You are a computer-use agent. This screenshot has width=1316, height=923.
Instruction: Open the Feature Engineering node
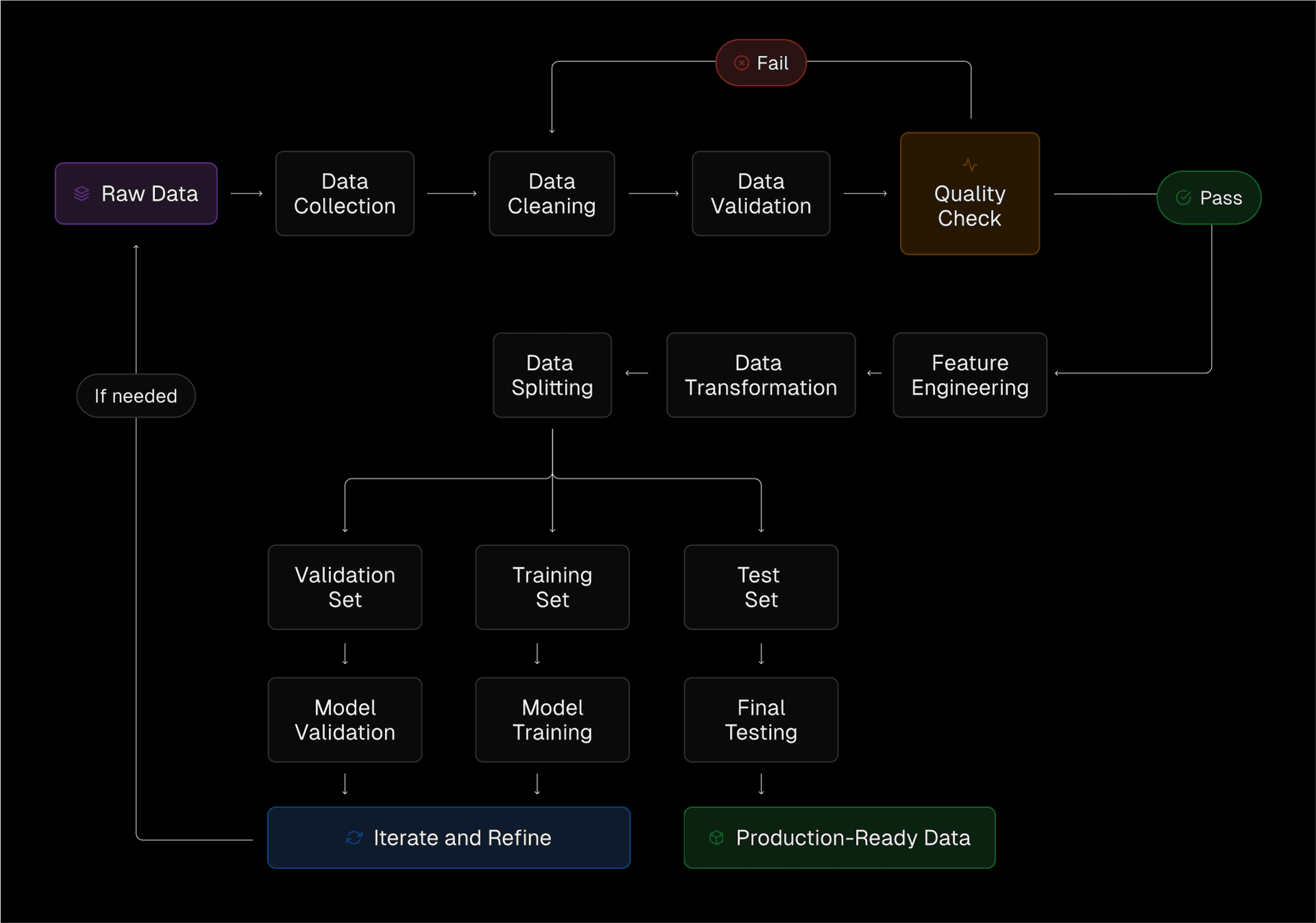(969, 375)
